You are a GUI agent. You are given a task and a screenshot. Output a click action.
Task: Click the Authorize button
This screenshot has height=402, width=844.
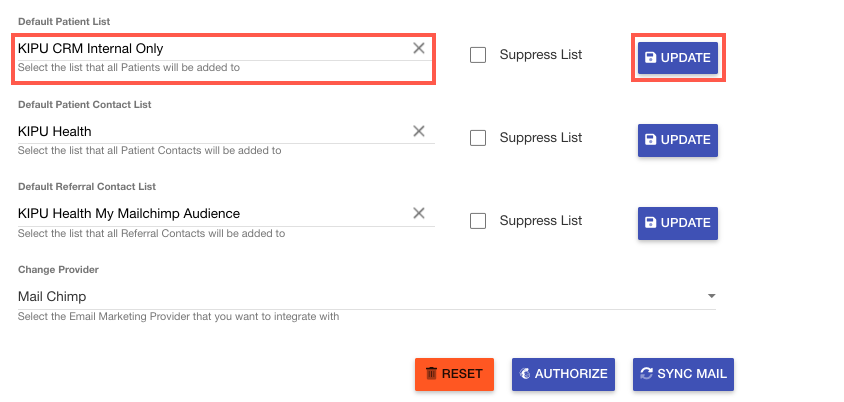click(561, 374)
